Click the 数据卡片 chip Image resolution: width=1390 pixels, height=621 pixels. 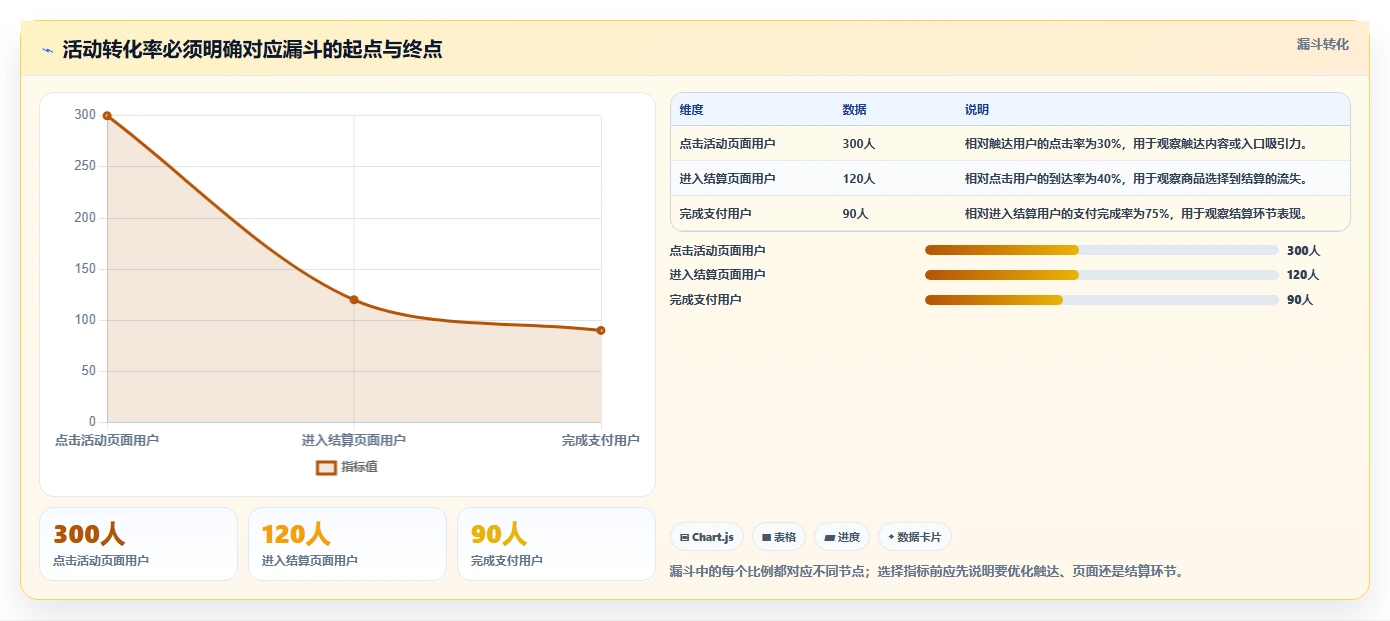coord(915,537)
